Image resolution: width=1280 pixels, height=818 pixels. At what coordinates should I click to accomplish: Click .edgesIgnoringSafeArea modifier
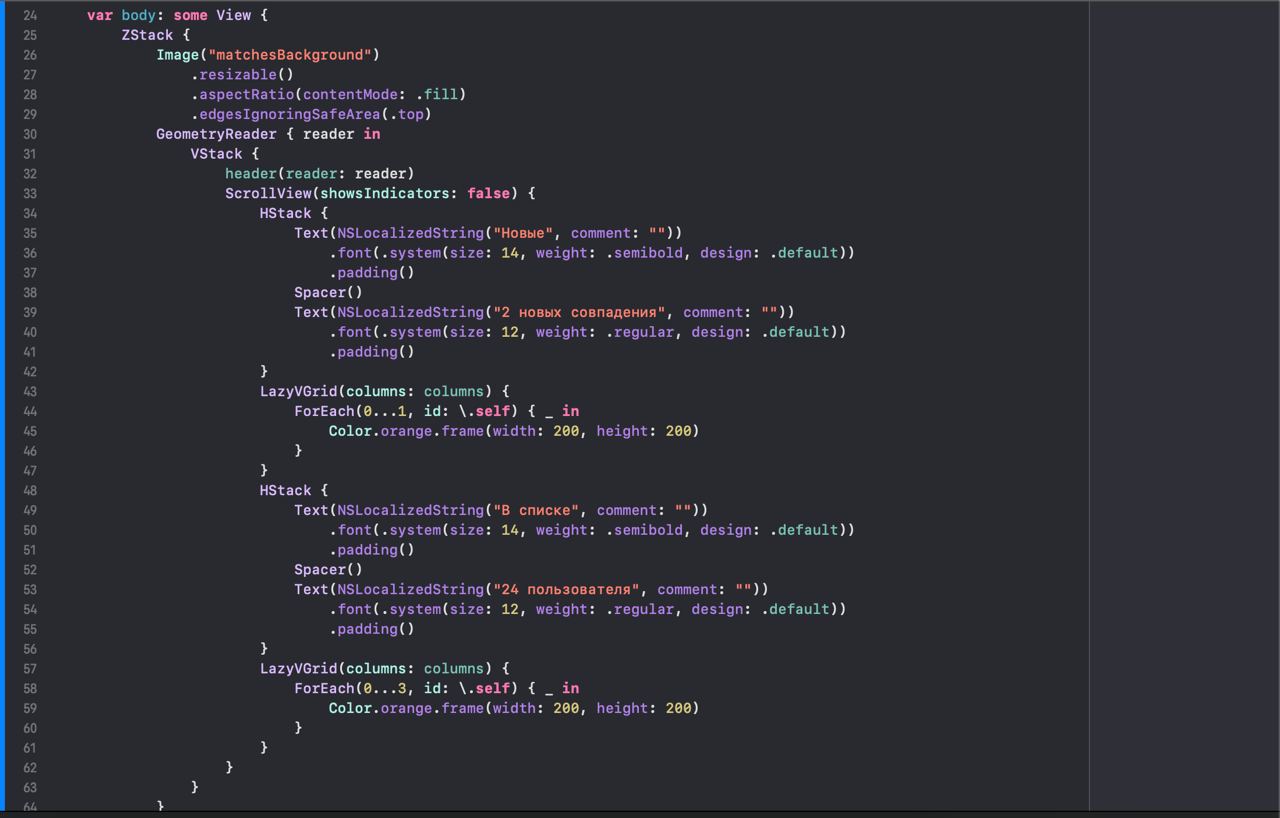tap(285, 114)
